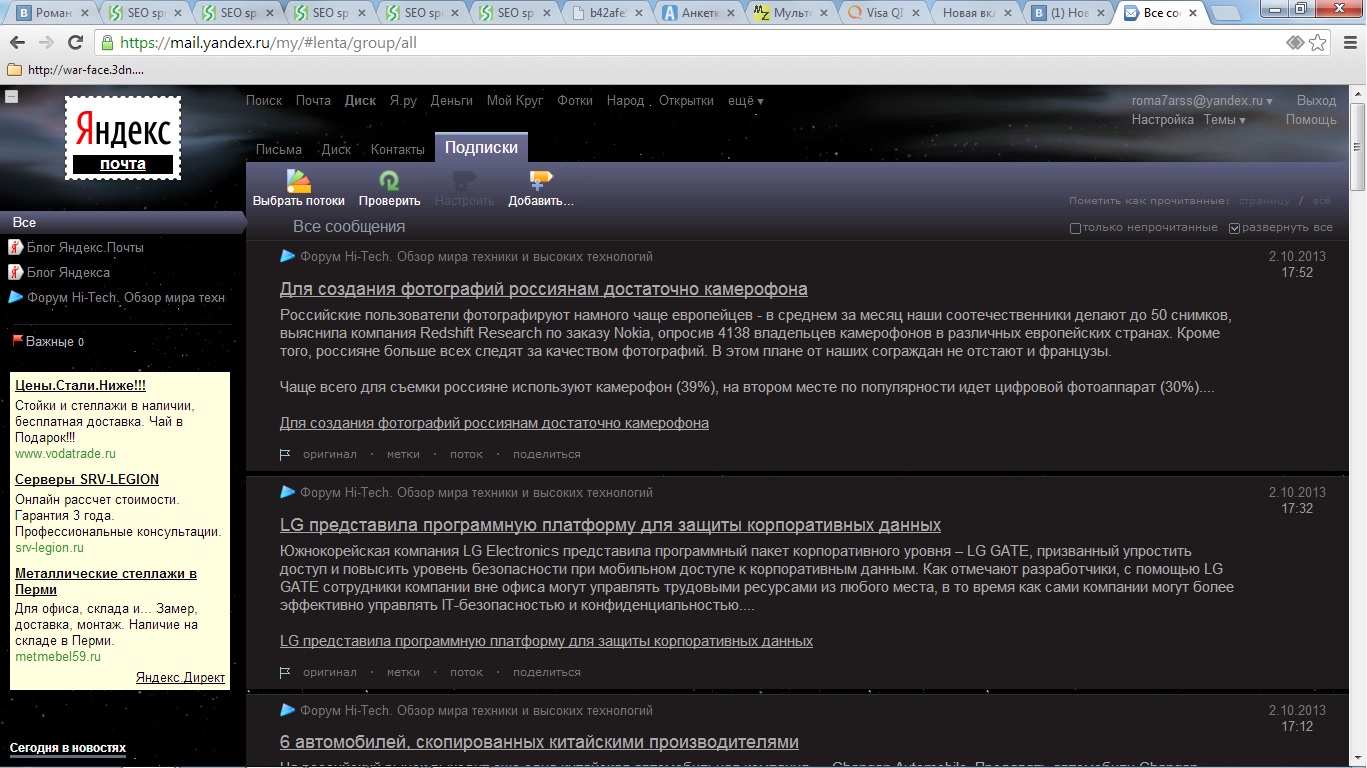Click browser back arrow
Viewport: 1367px width, 768px height.
point(18,43)
